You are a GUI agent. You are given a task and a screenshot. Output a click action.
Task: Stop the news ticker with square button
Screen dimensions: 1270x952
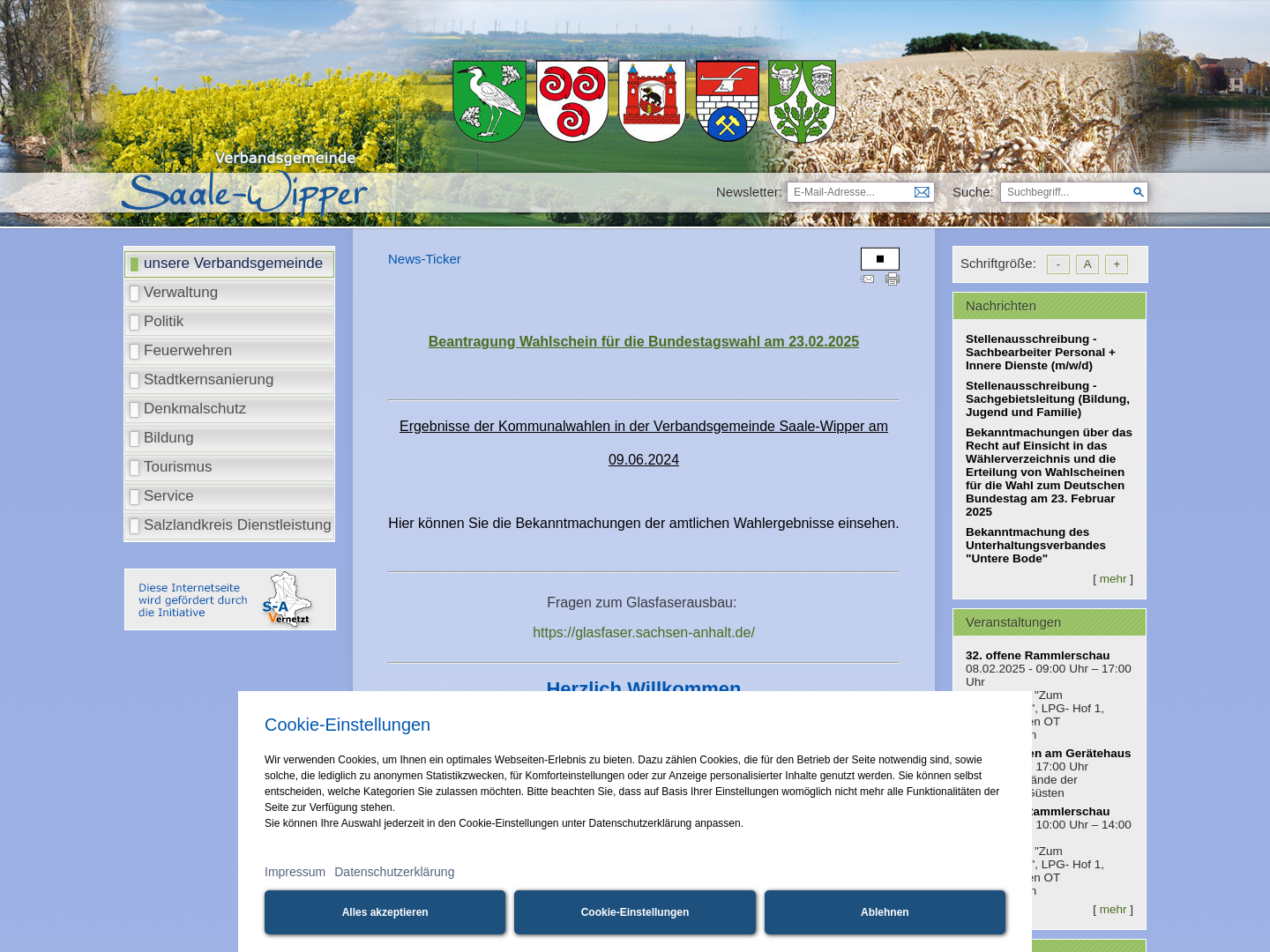tap(880, 259)
